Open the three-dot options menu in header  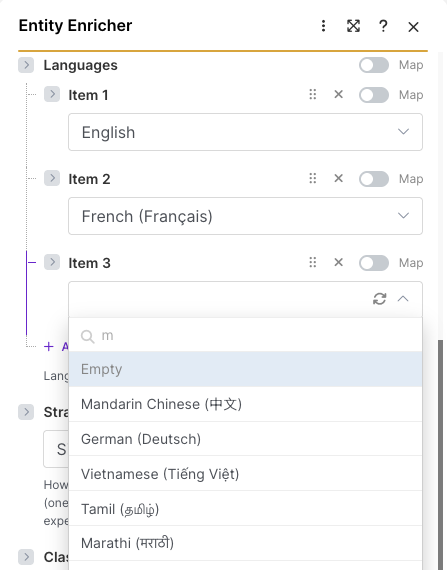point(323,26)
